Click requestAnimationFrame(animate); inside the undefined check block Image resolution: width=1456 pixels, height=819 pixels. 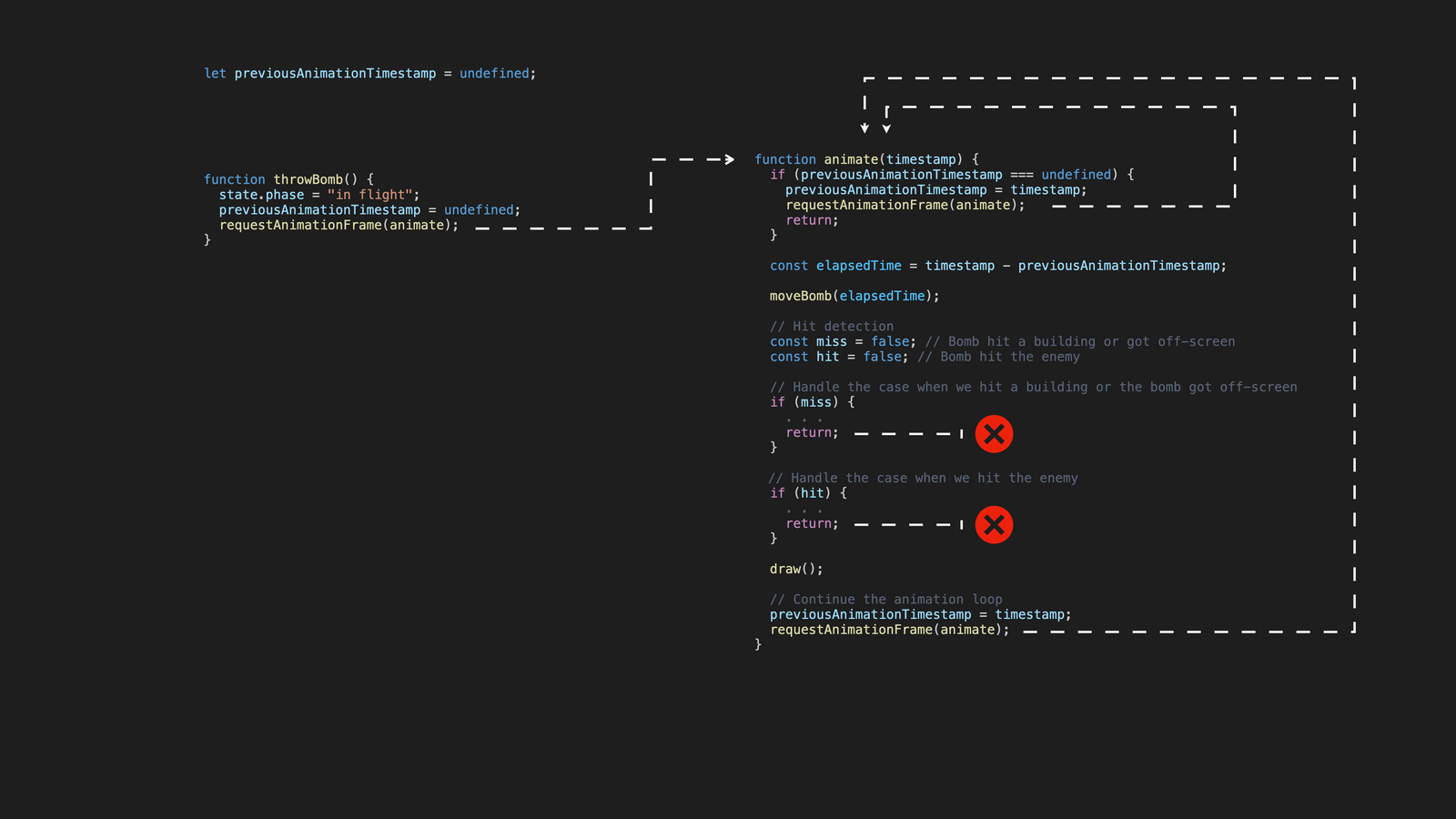[x=905, y=206]
